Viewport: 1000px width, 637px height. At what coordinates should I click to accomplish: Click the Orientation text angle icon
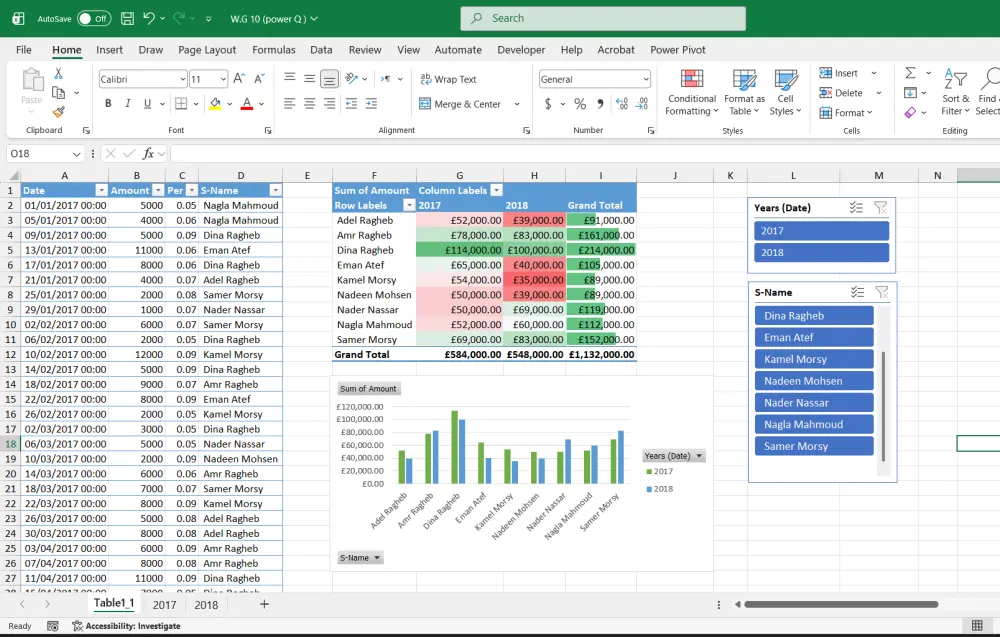[x=351, y=78]
